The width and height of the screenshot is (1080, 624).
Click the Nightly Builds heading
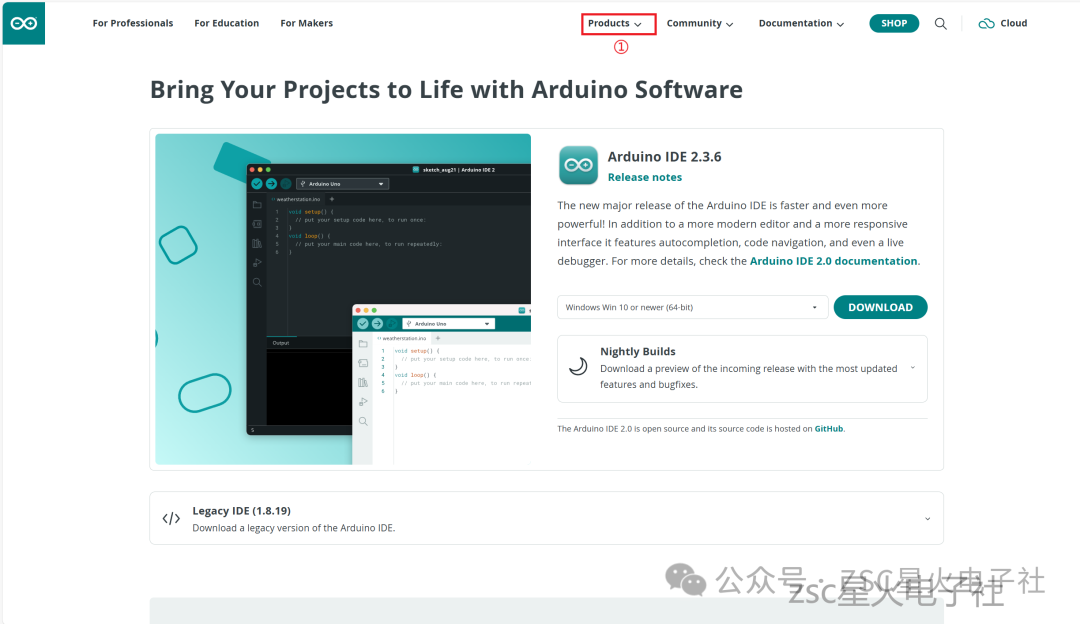(x=638, y=351)
